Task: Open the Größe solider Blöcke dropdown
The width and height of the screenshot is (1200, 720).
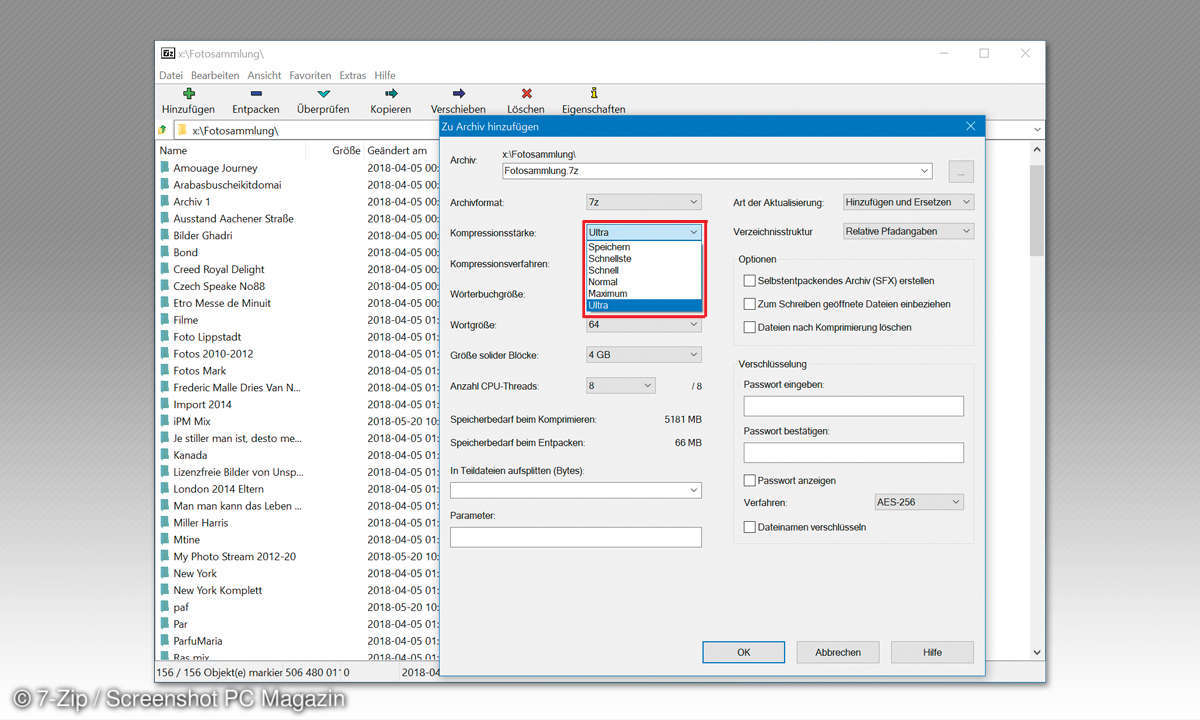Action: [x=643, y=354]
